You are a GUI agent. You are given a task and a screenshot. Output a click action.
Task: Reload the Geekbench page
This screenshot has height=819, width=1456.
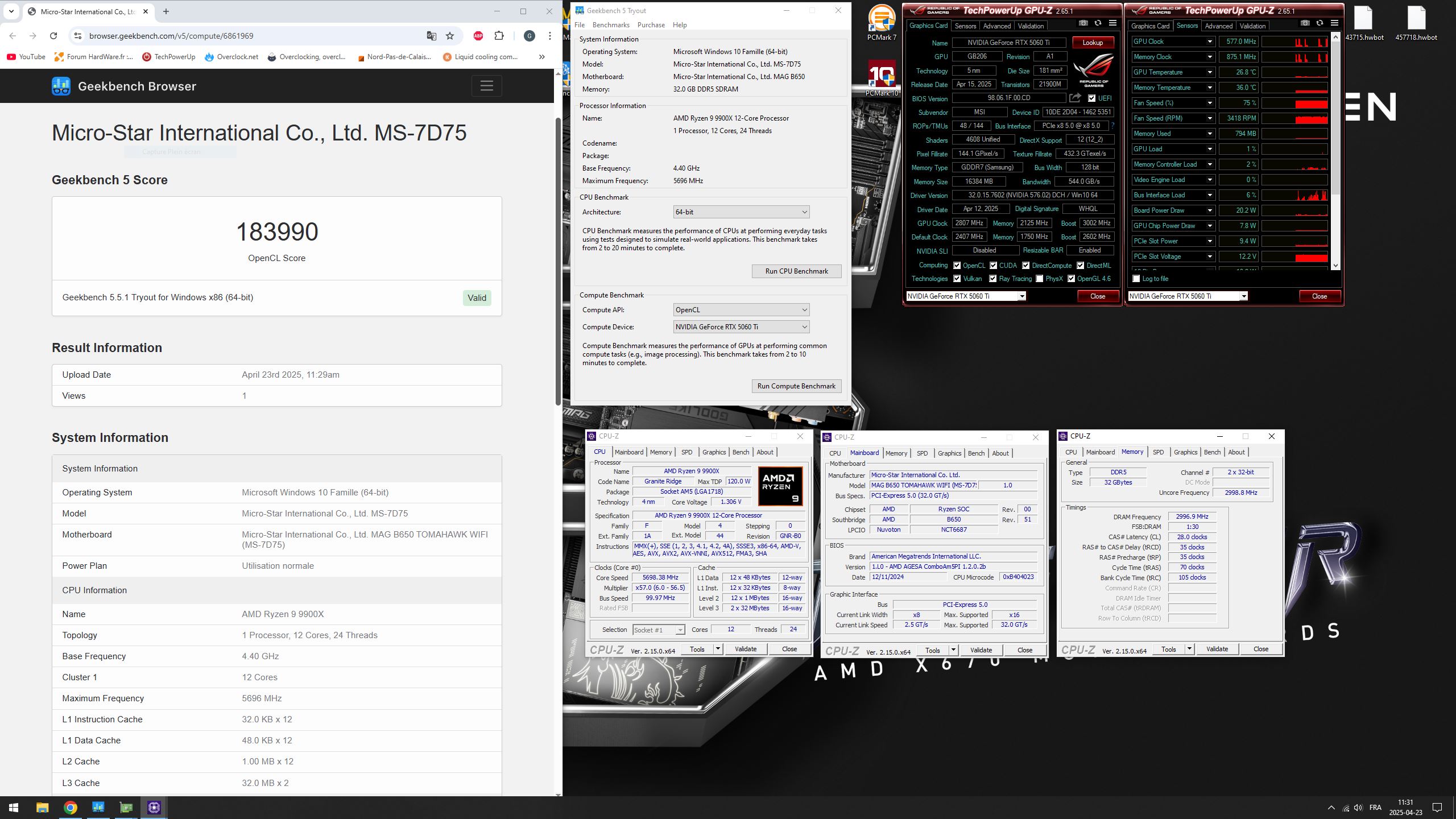click(x=53, y=36)
